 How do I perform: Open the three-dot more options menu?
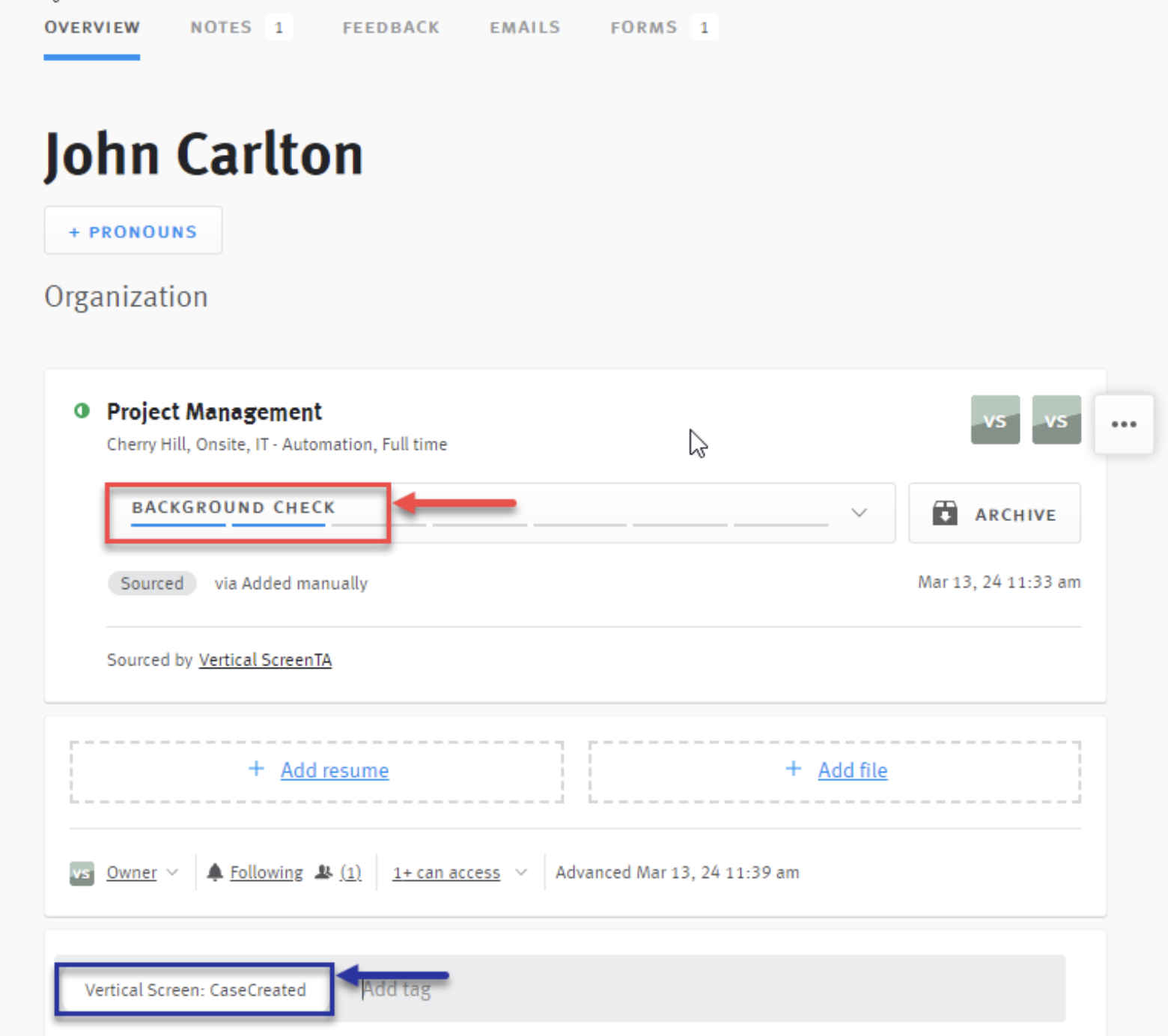pos(1123,424)
